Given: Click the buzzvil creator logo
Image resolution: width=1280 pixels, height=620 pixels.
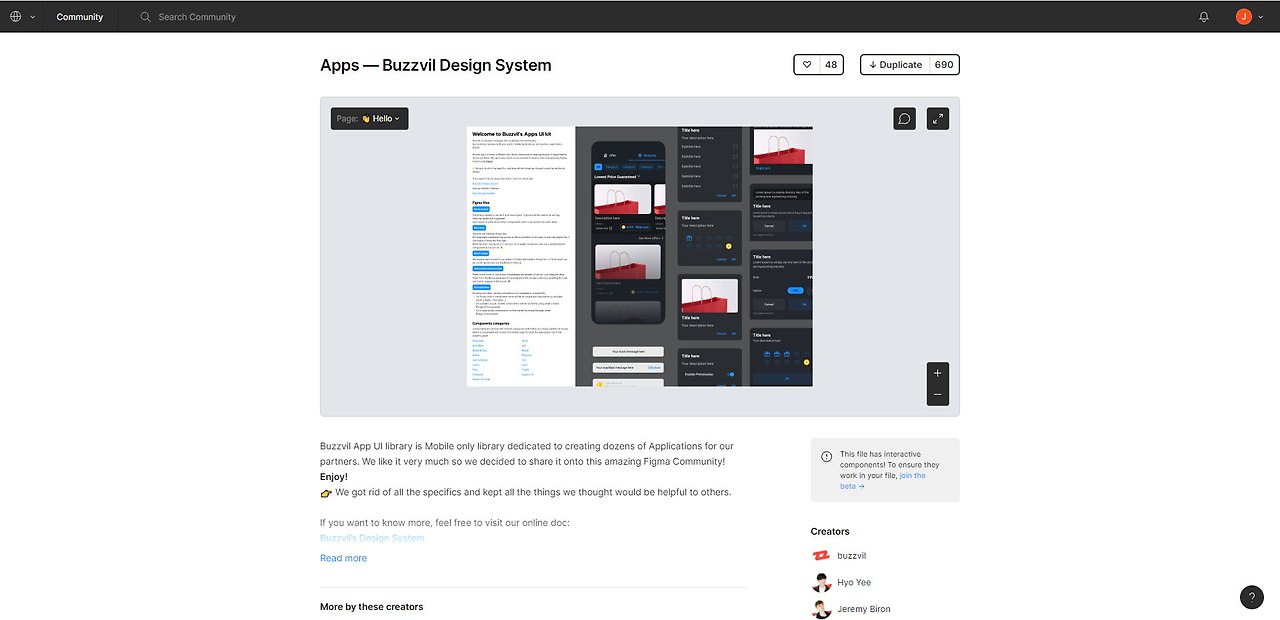Looking at the screenshot, I should [821, 556].
